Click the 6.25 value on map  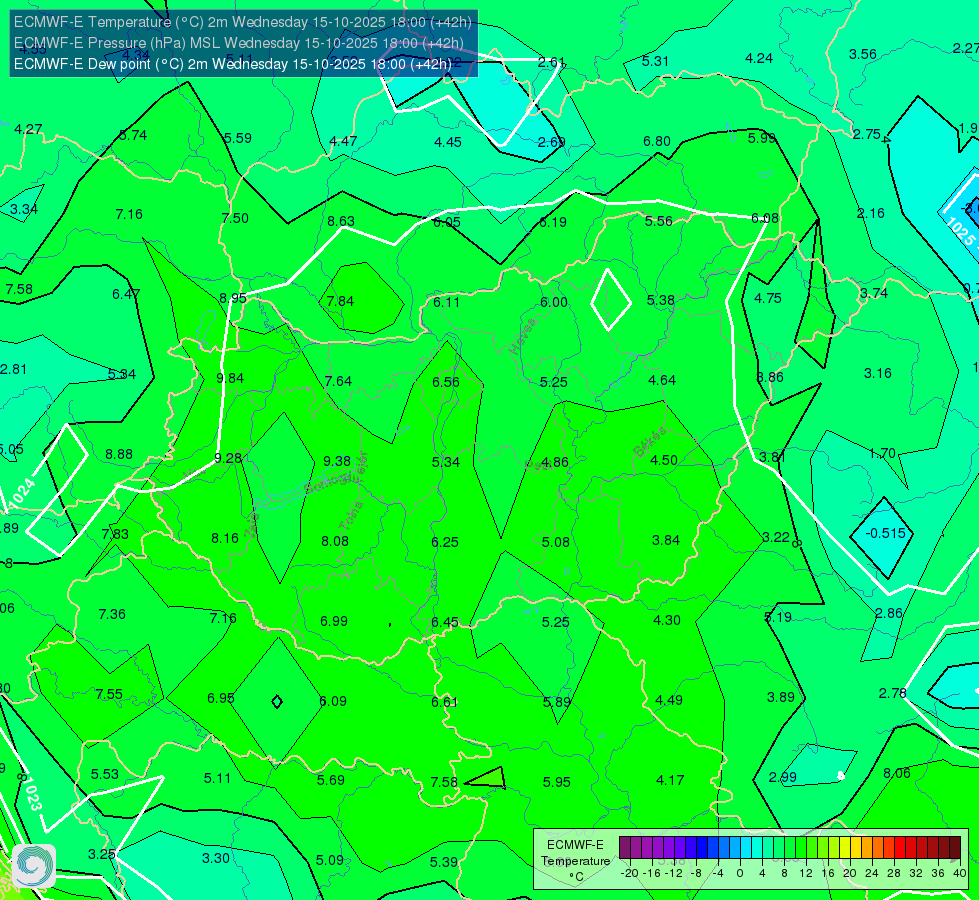point(445,541)
